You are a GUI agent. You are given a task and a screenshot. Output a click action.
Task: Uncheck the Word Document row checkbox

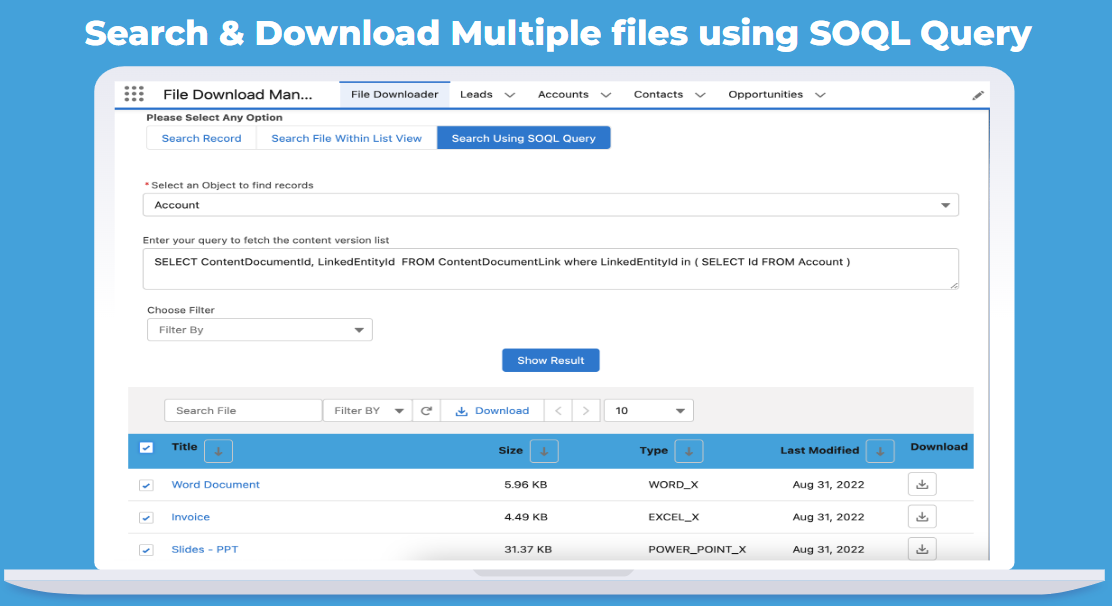click(x=146, y=484)
